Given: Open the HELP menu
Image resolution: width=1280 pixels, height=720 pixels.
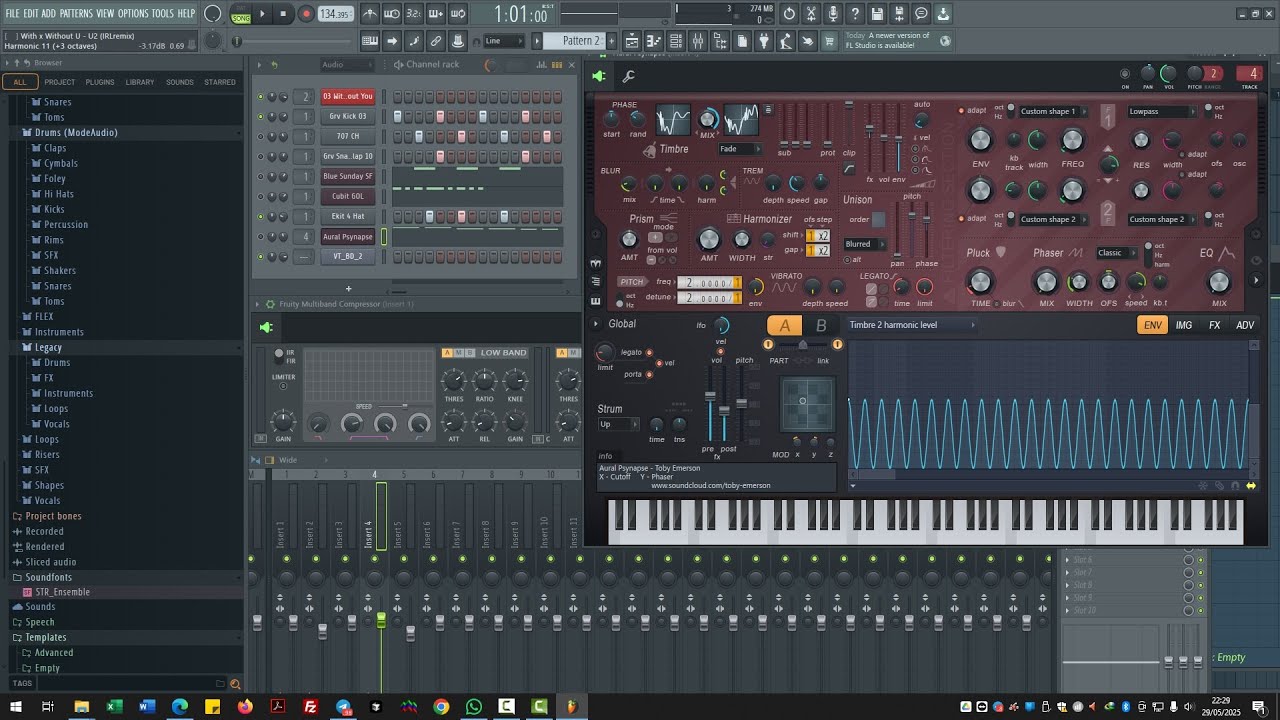Looking at the screenshot, I should pos(187,13).
